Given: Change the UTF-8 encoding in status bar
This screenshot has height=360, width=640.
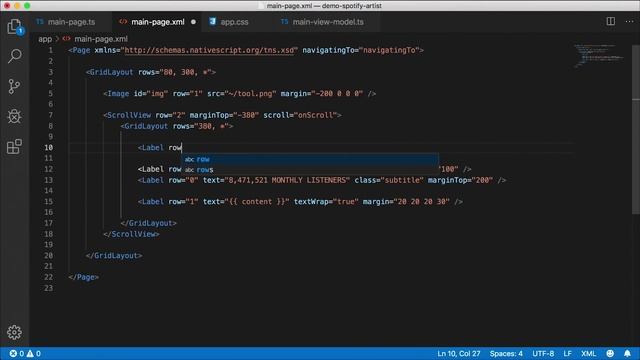Looking at the screenshot, I should click(543, 353).
